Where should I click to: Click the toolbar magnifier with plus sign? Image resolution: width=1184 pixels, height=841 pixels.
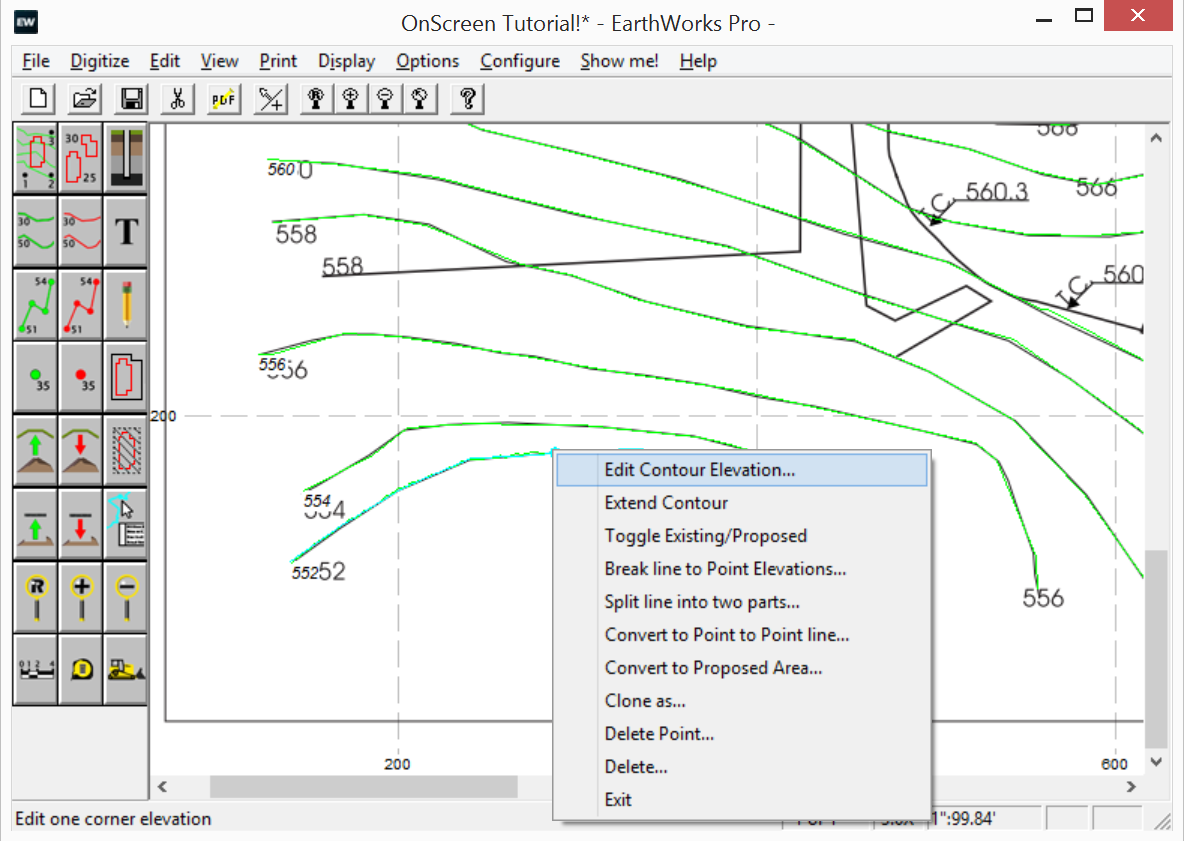[350, 99]
